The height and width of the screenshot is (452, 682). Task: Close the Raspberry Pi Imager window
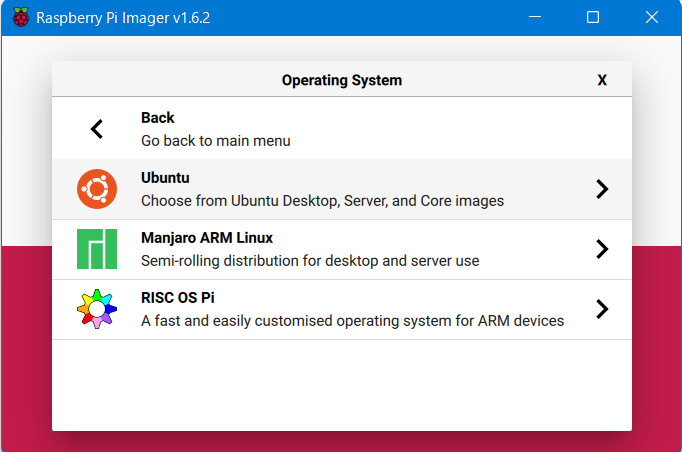click(651, 17)
